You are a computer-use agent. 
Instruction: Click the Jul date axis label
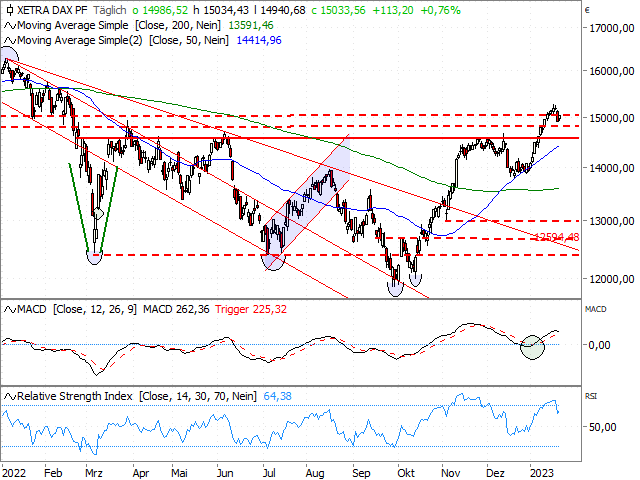(269, 473)
